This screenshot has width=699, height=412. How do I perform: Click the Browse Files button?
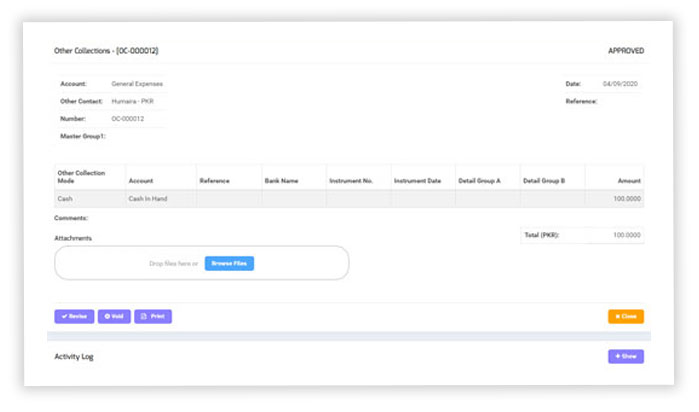[x=229, y=263]
